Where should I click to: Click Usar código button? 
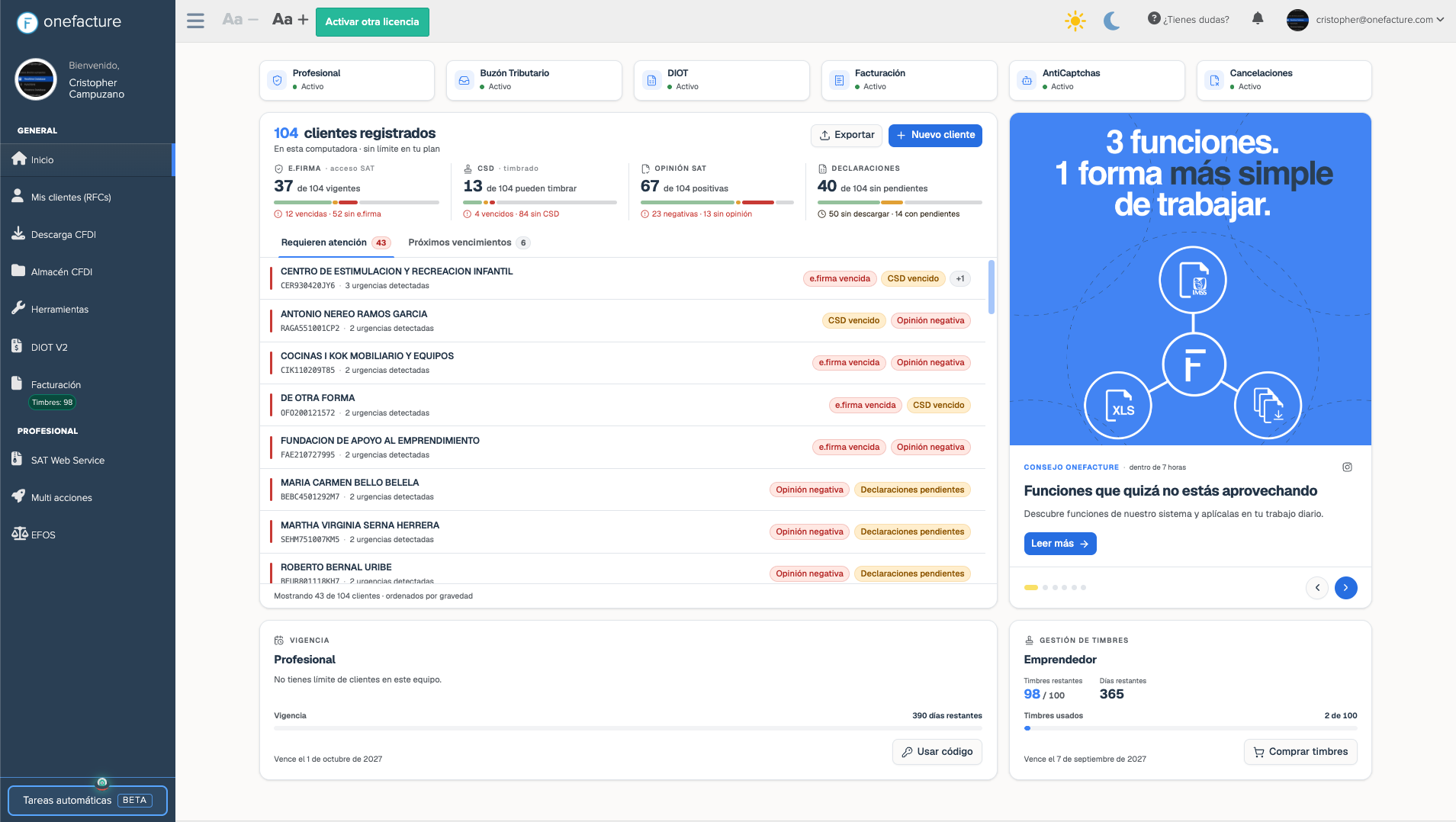coord(937,752)
